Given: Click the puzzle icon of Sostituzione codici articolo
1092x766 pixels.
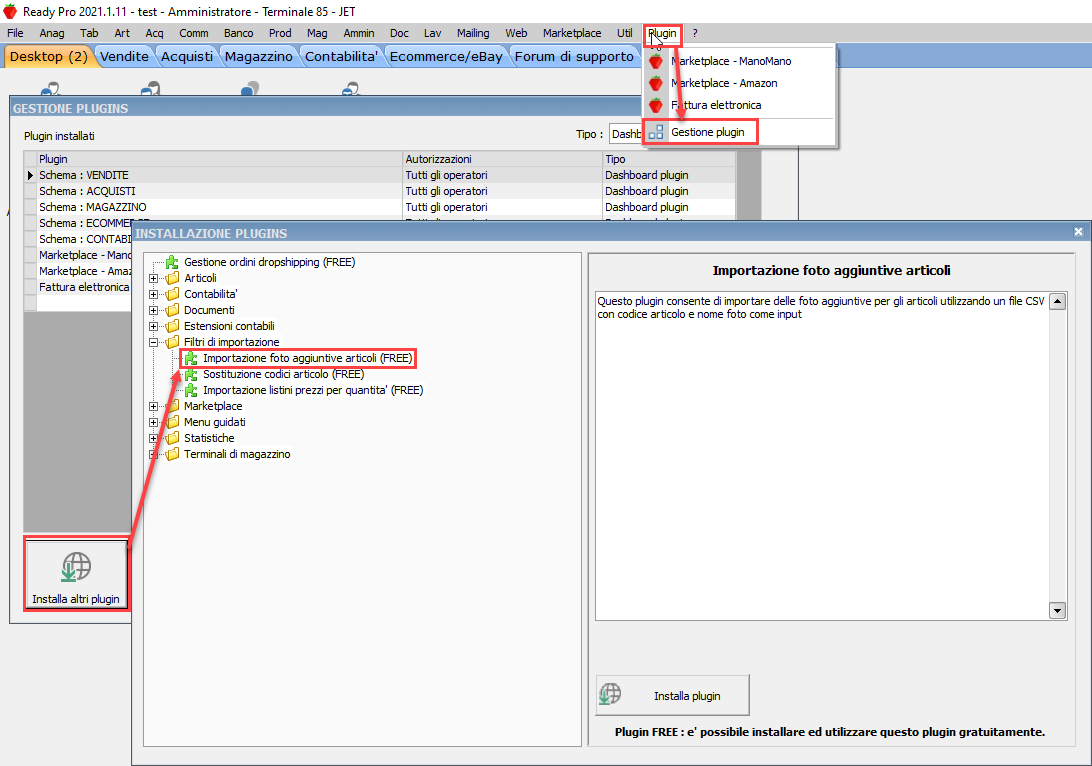Looking at the screenshot, I should (x=191, y=375).
